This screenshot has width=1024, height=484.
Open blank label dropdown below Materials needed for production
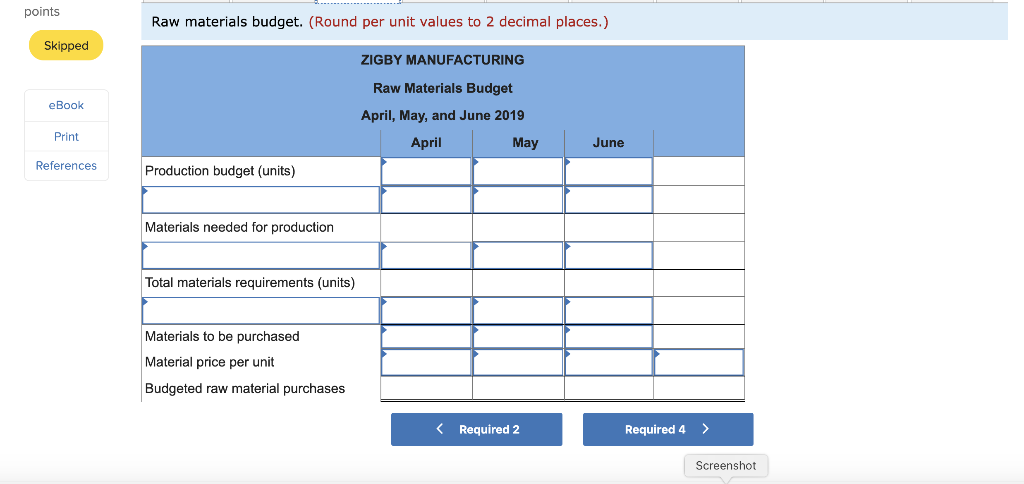point(261,255)
